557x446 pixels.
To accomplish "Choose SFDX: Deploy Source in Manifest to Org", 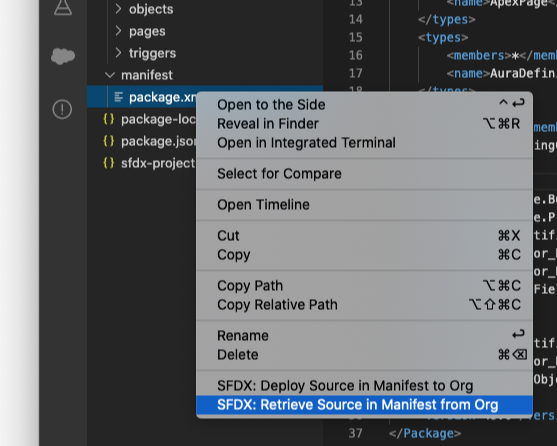I will 364,386.
